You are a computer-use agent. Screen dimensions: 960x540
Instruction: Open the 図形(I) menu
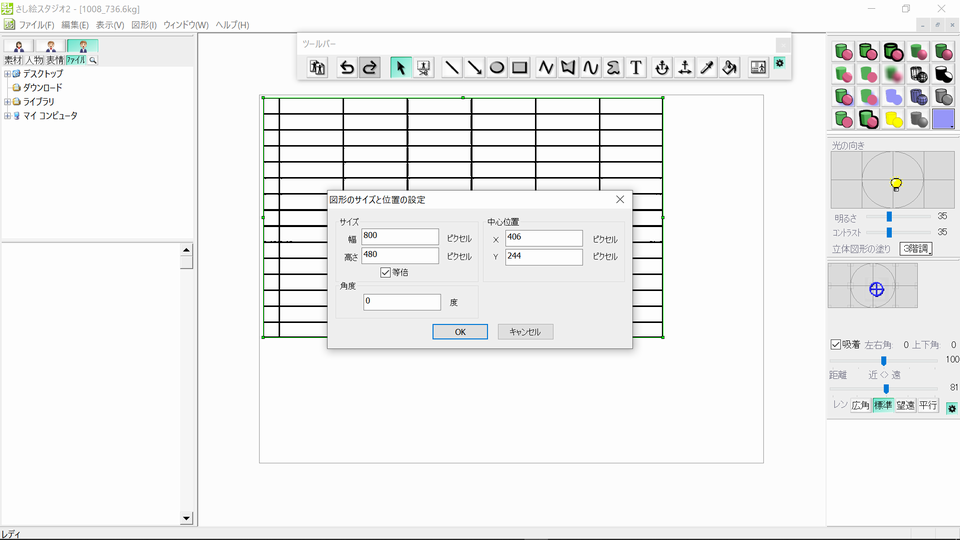coord(144,25)
